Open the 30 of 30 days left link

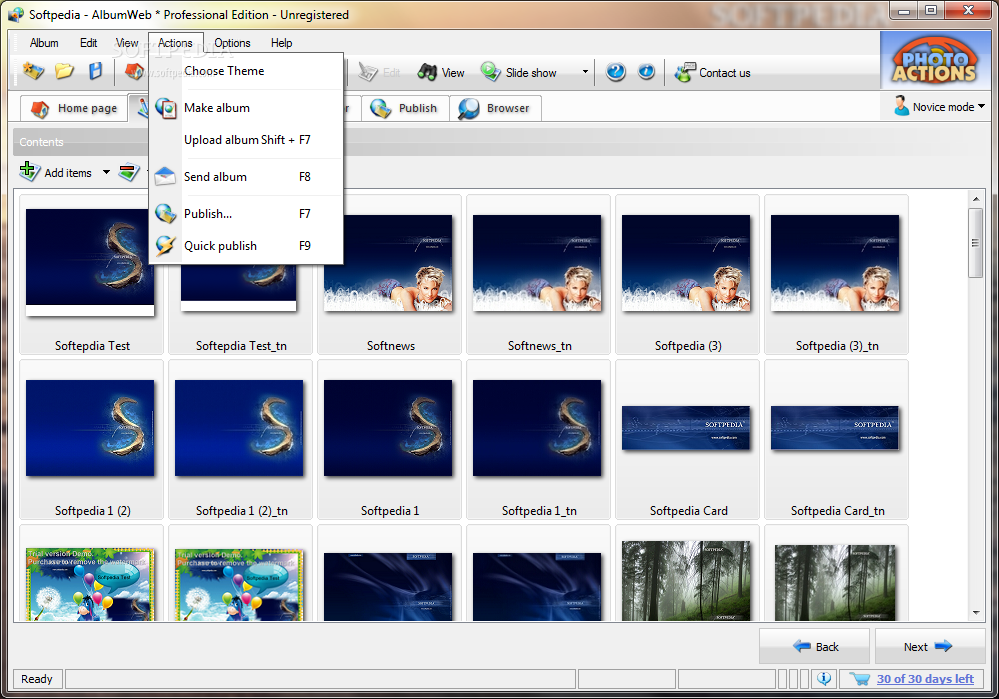(925, 679)
